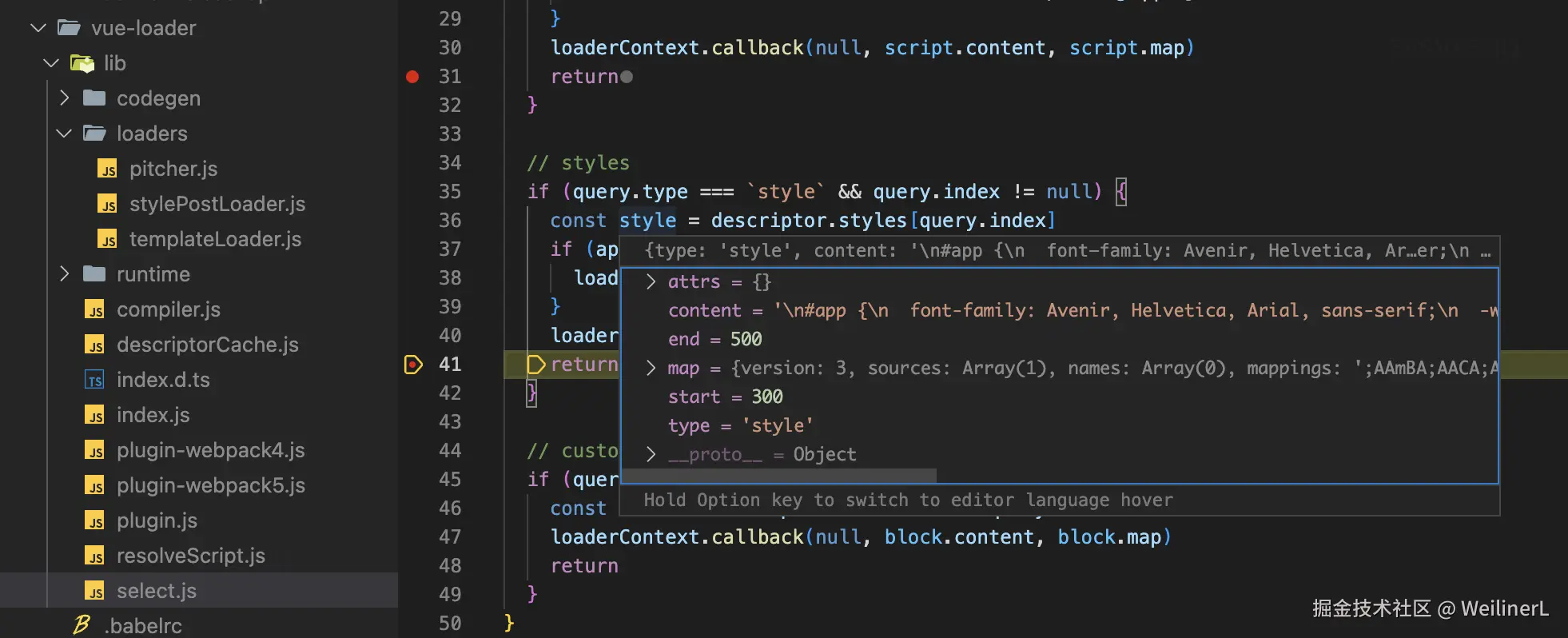Click the TS icon beside index.d.ts

[x=94, y=380]
